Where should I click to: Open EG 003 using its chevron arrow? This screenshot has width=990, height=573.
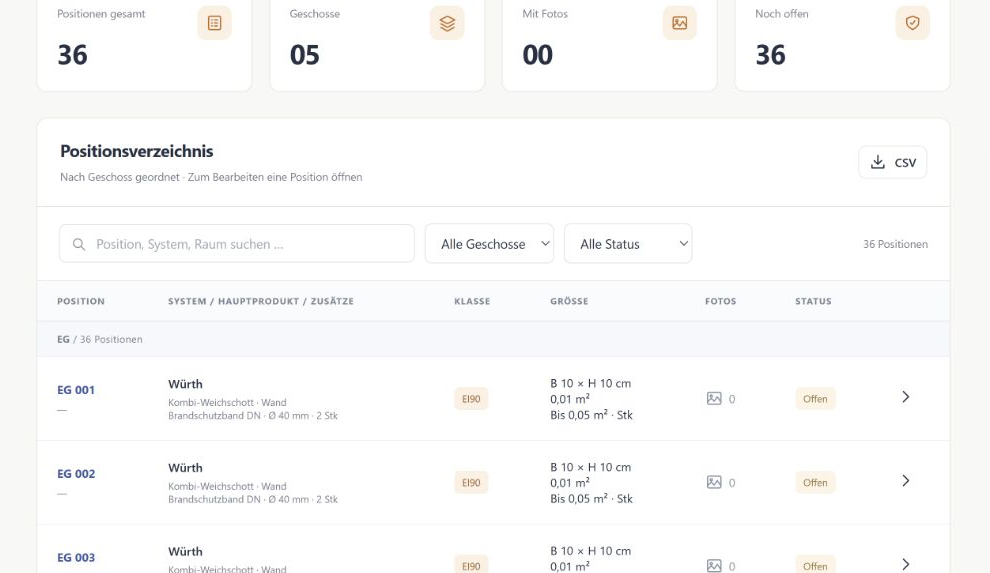point(905,564)
